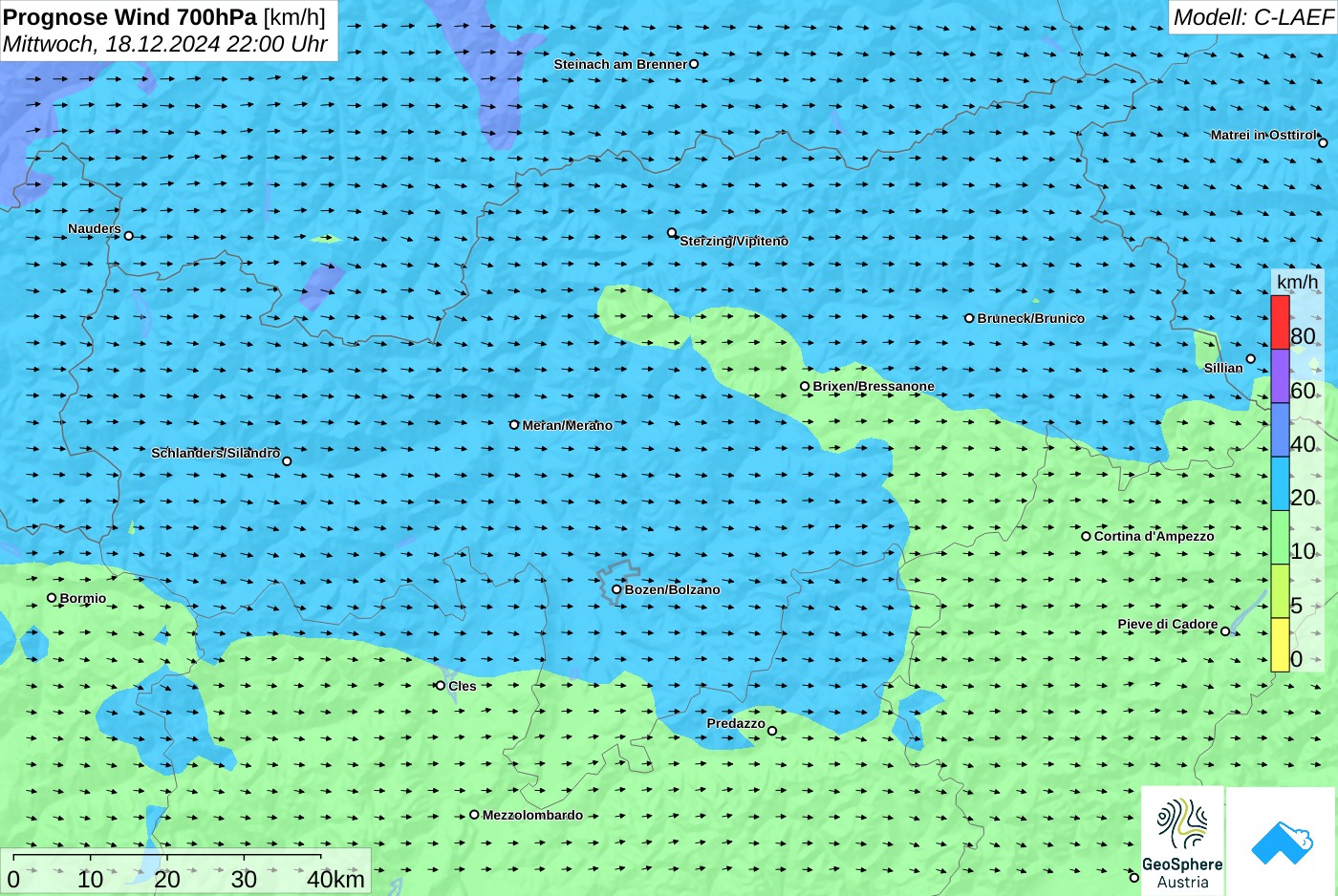This screenshot has width=1338, height=896.
Task: Click the Brixen/Bressanone marker circle
Action: click(x=805, y=387)
